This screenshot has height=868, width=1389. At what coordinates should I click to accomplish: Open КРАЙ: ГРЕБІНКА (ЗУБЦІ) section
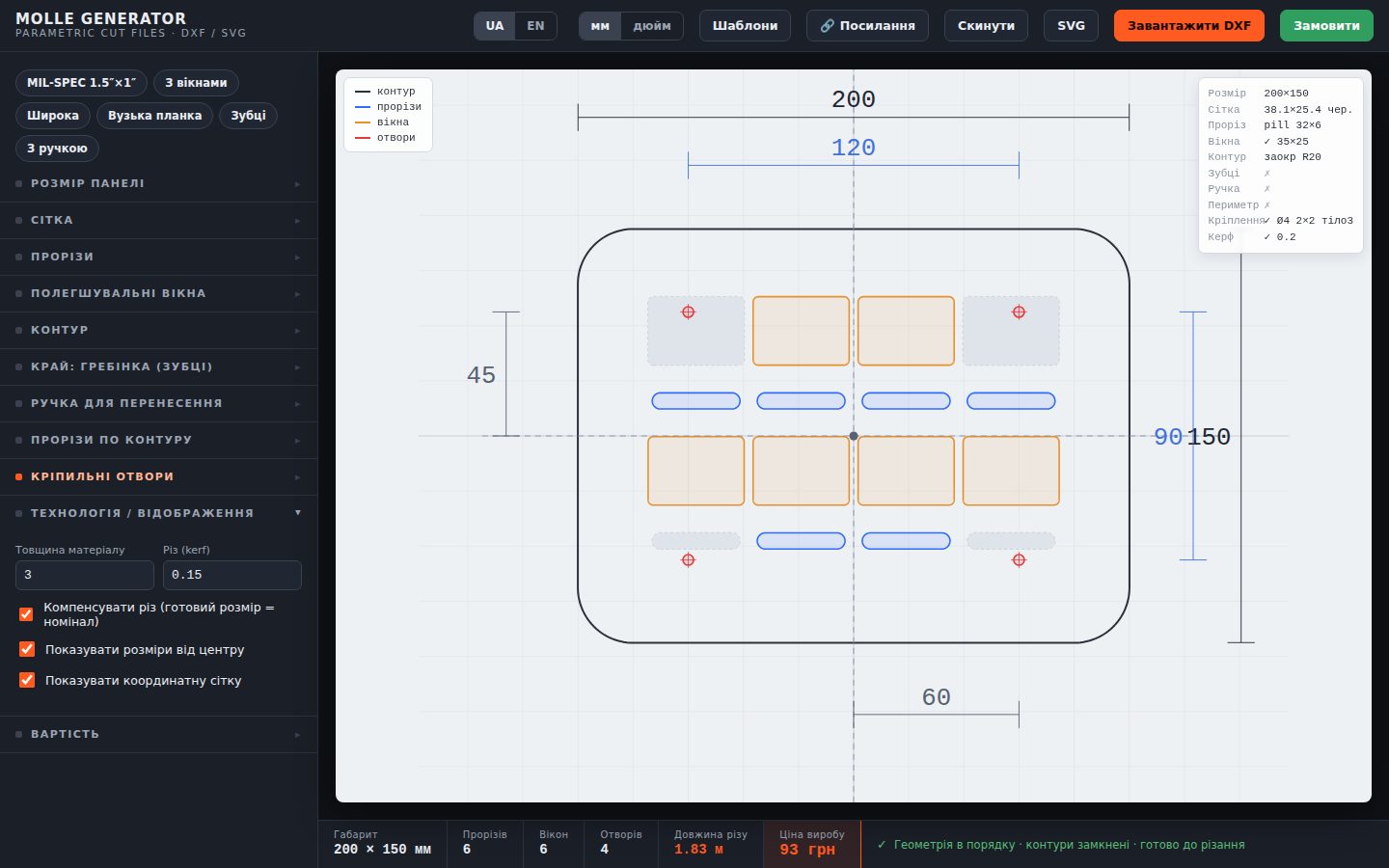click(158, 366)
